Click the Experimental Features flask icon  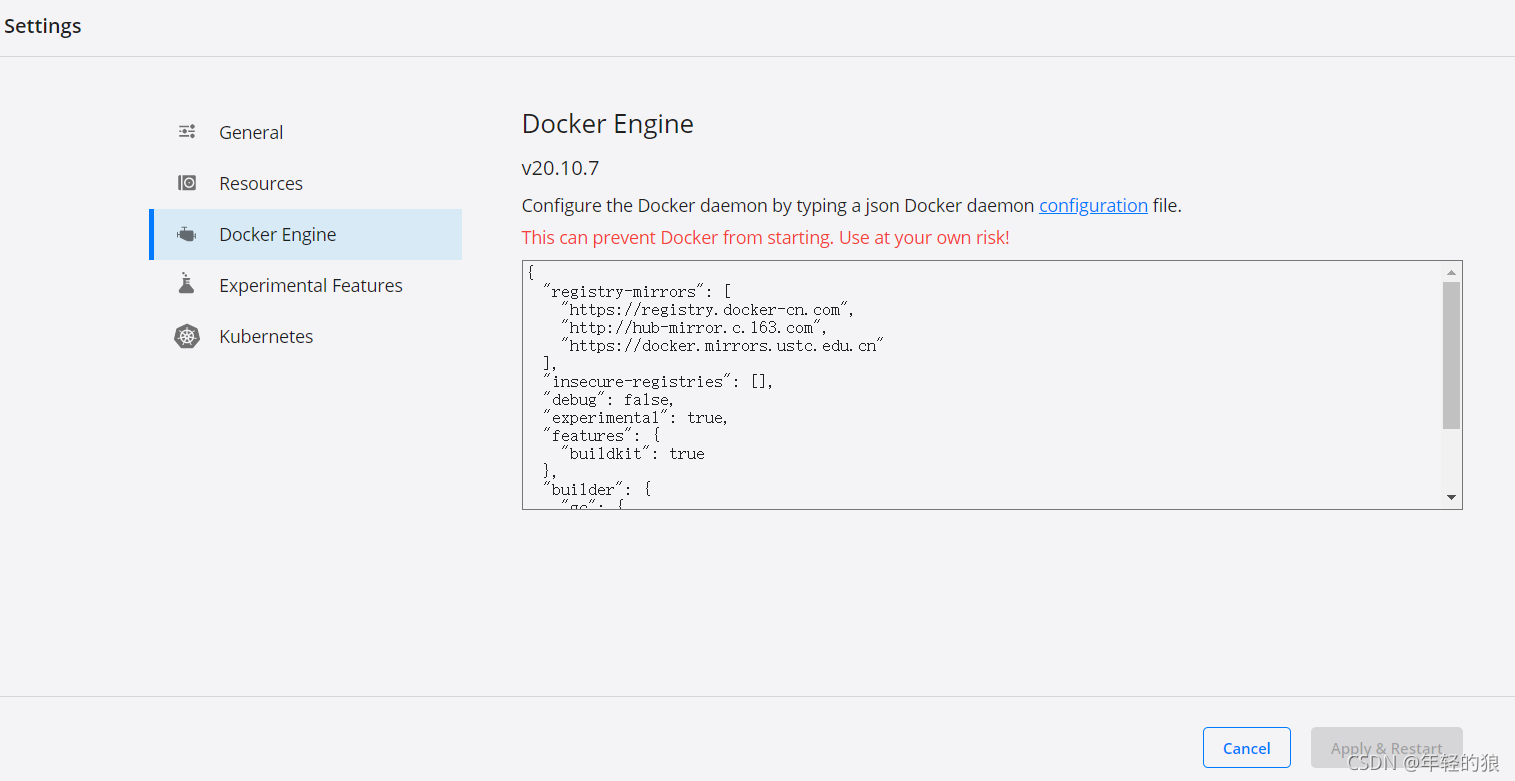pos(187,285)
